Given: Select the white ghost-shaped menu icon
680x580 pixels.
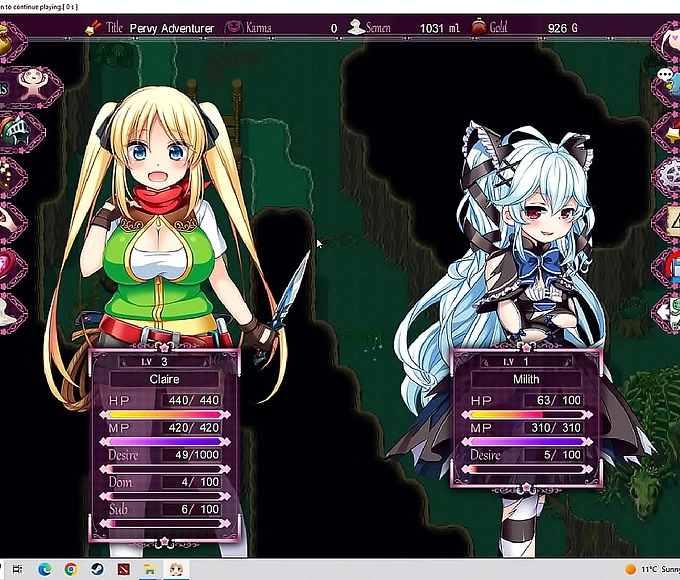Looking at the screenshot, I should pos(11,311).
